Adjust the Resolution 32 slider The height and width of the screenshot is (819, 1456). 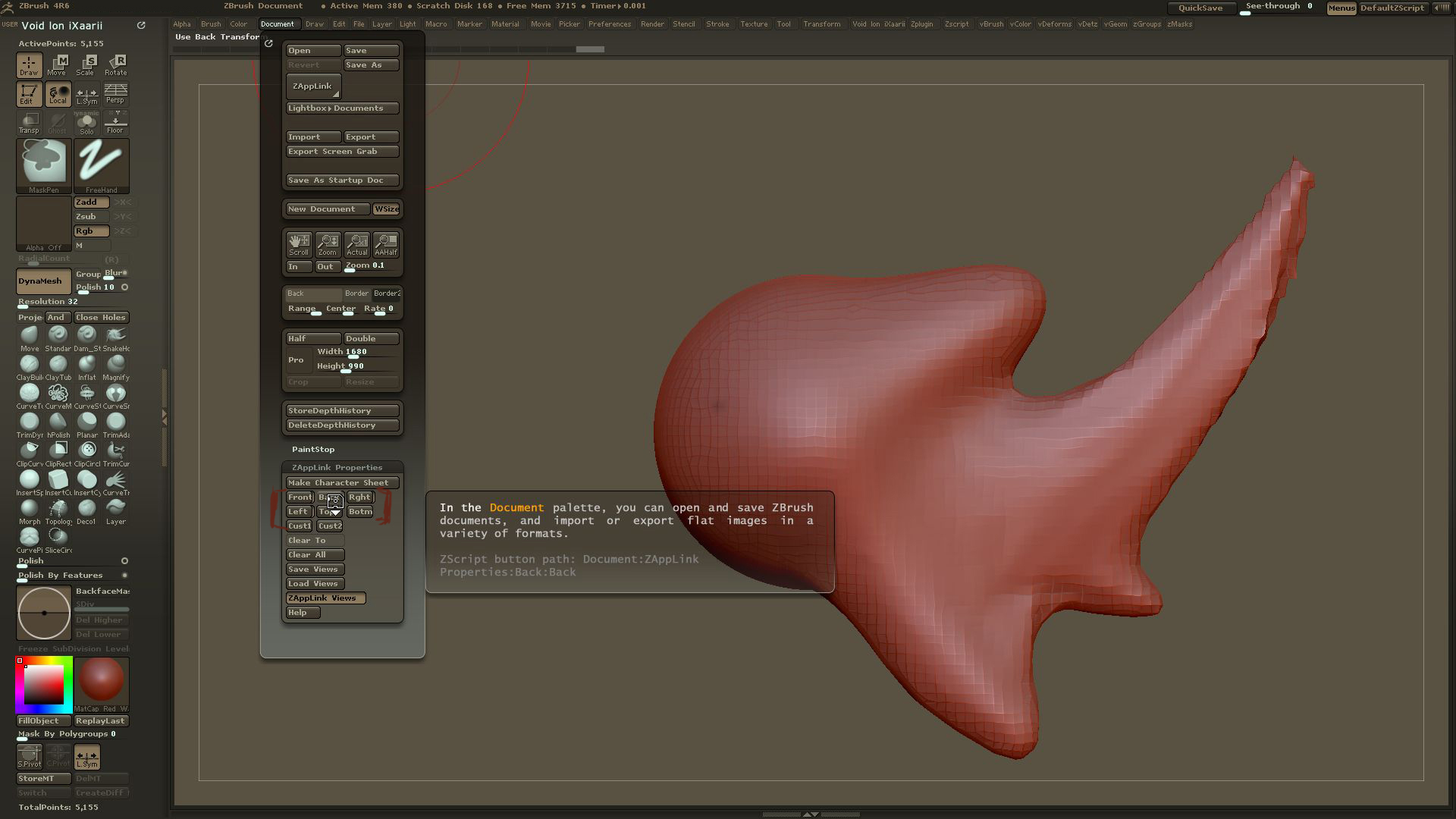73,303
